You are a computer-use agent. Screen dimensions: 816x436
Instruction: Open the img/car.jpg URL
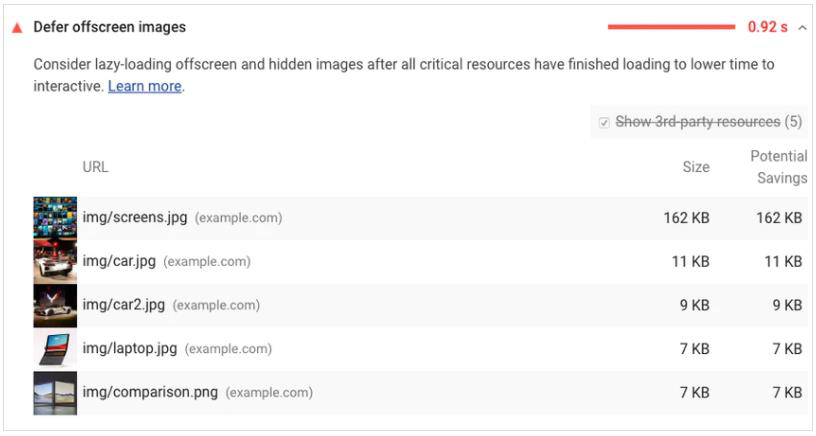[119, 262]
